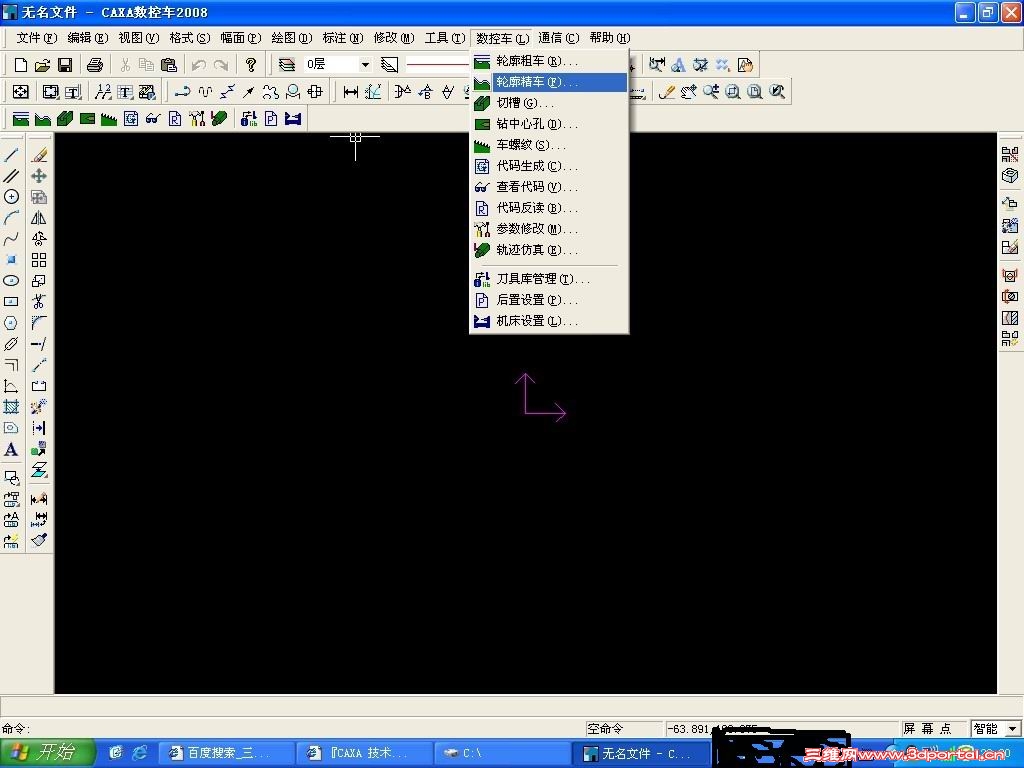The height and width of the screenshot is (768, 1024).
Task: Select the parallel lines tool
Action: (11, 176)
